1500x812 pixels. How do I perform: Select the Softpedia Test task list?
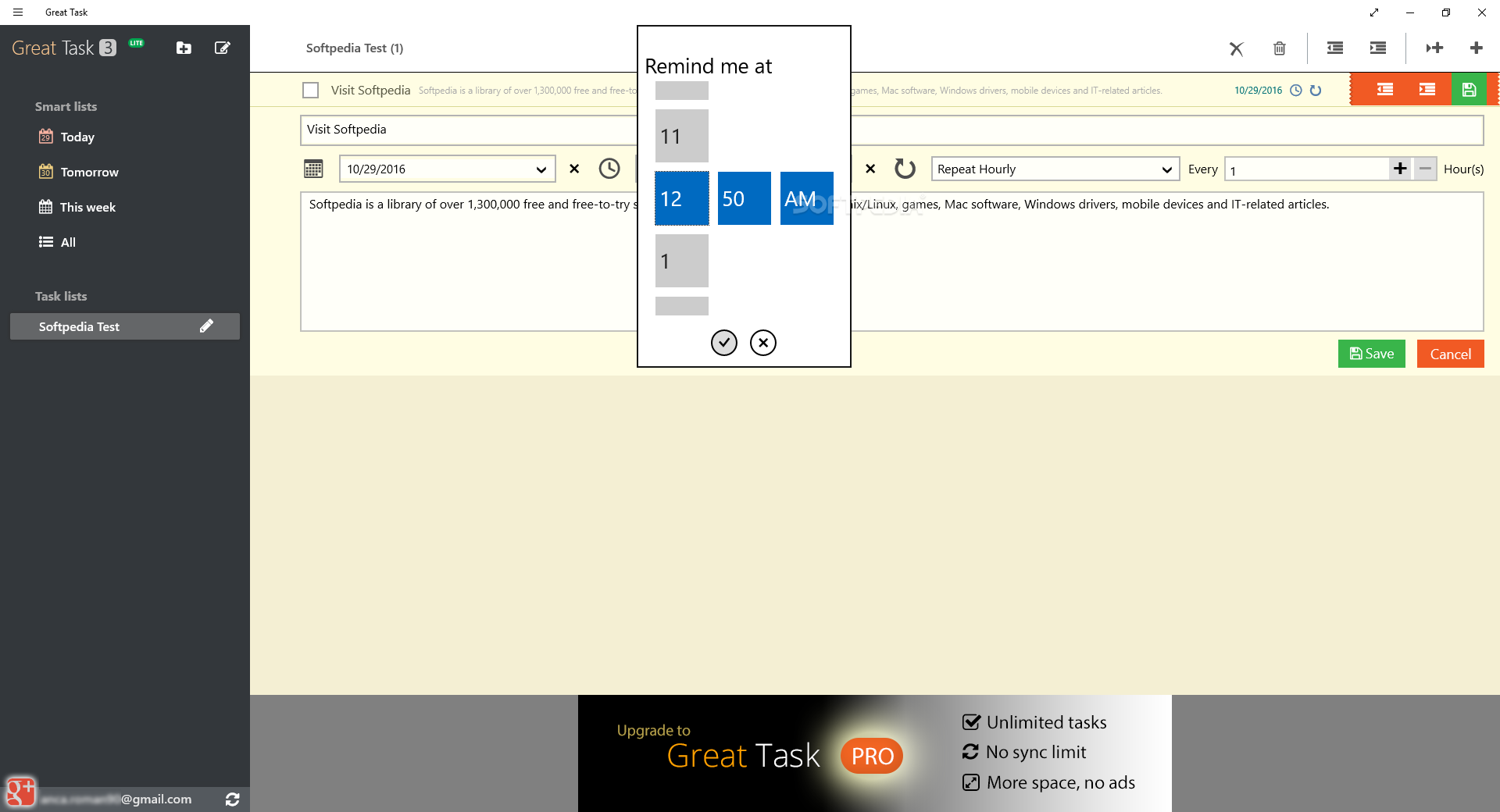click(125, 326)
